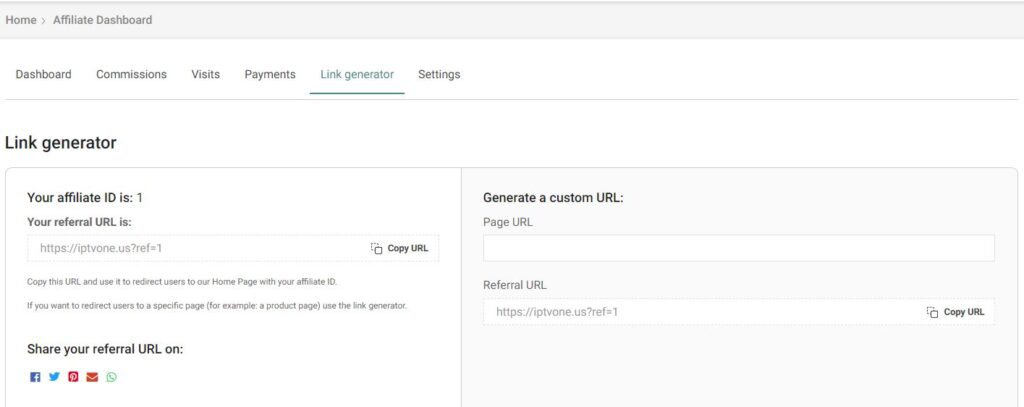Open the Payments tab
Screen dimensions: 1024x407
coord(270,74)
